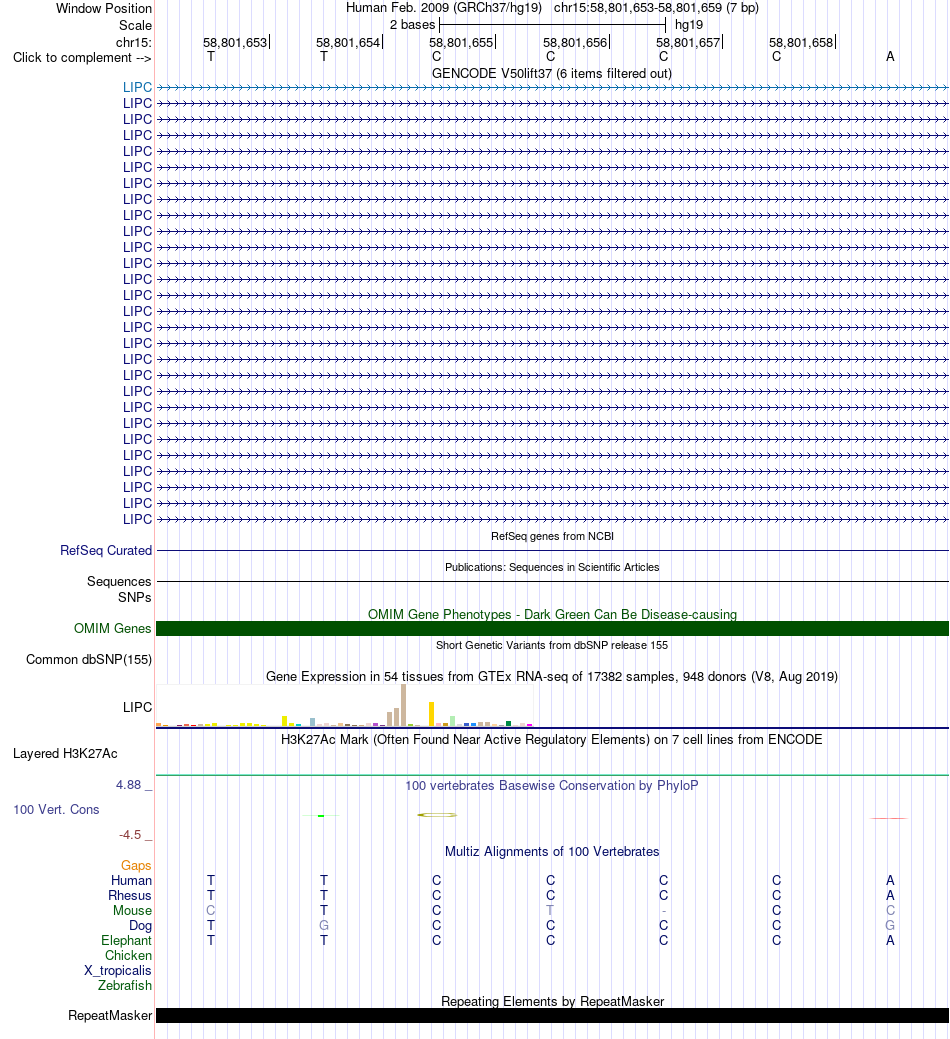Viewport: 950px width, 1039px height.
Task: Open Publications: Sequences in Scientific Articles title
Action: click(x=552, y=567)
